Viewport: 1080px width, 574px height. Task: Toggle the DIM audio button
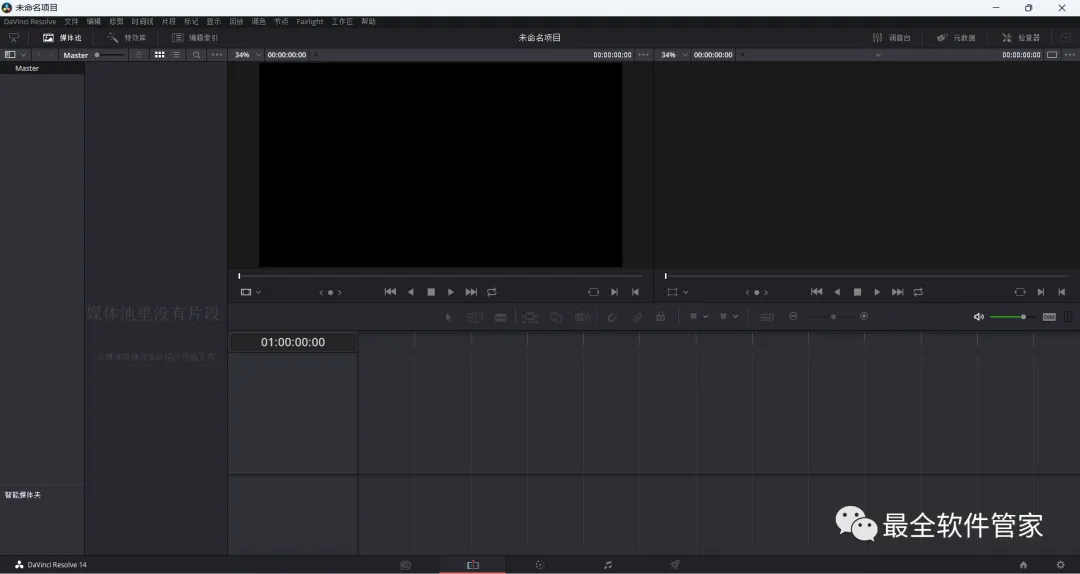point(1049,317)
